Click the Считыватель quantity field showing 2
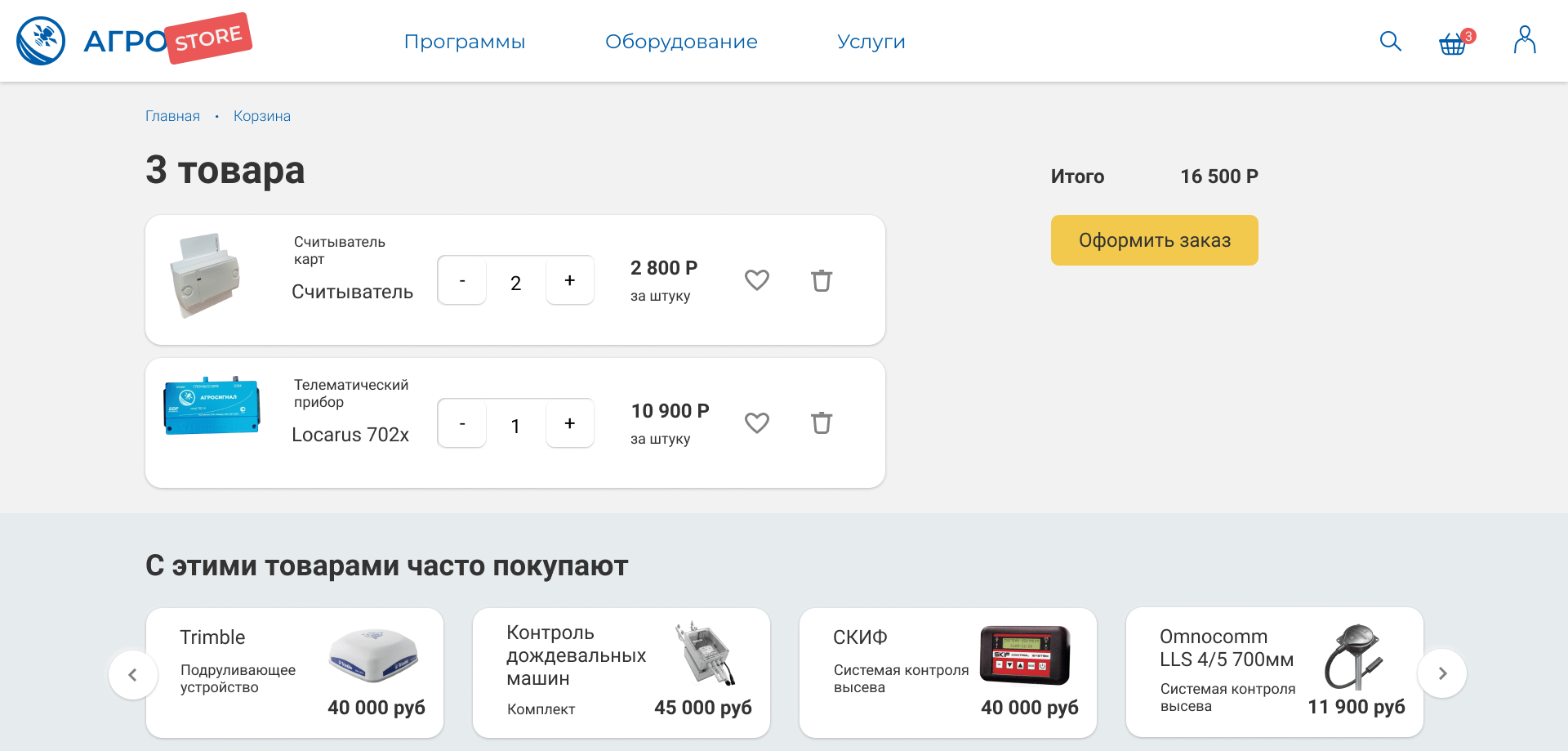The width and height of the screenshot is (1568, 751). pyautogui.click(x=515, y=283)
